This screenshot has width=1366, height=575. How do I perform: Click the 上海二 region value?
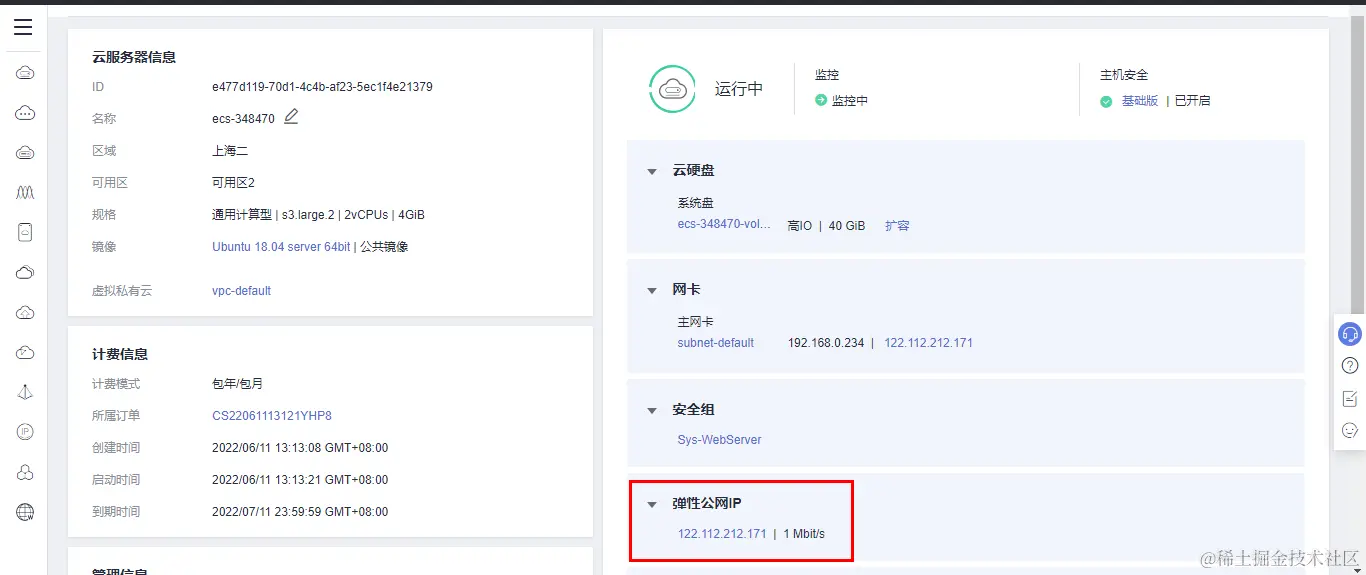click(x=230, y=151)
